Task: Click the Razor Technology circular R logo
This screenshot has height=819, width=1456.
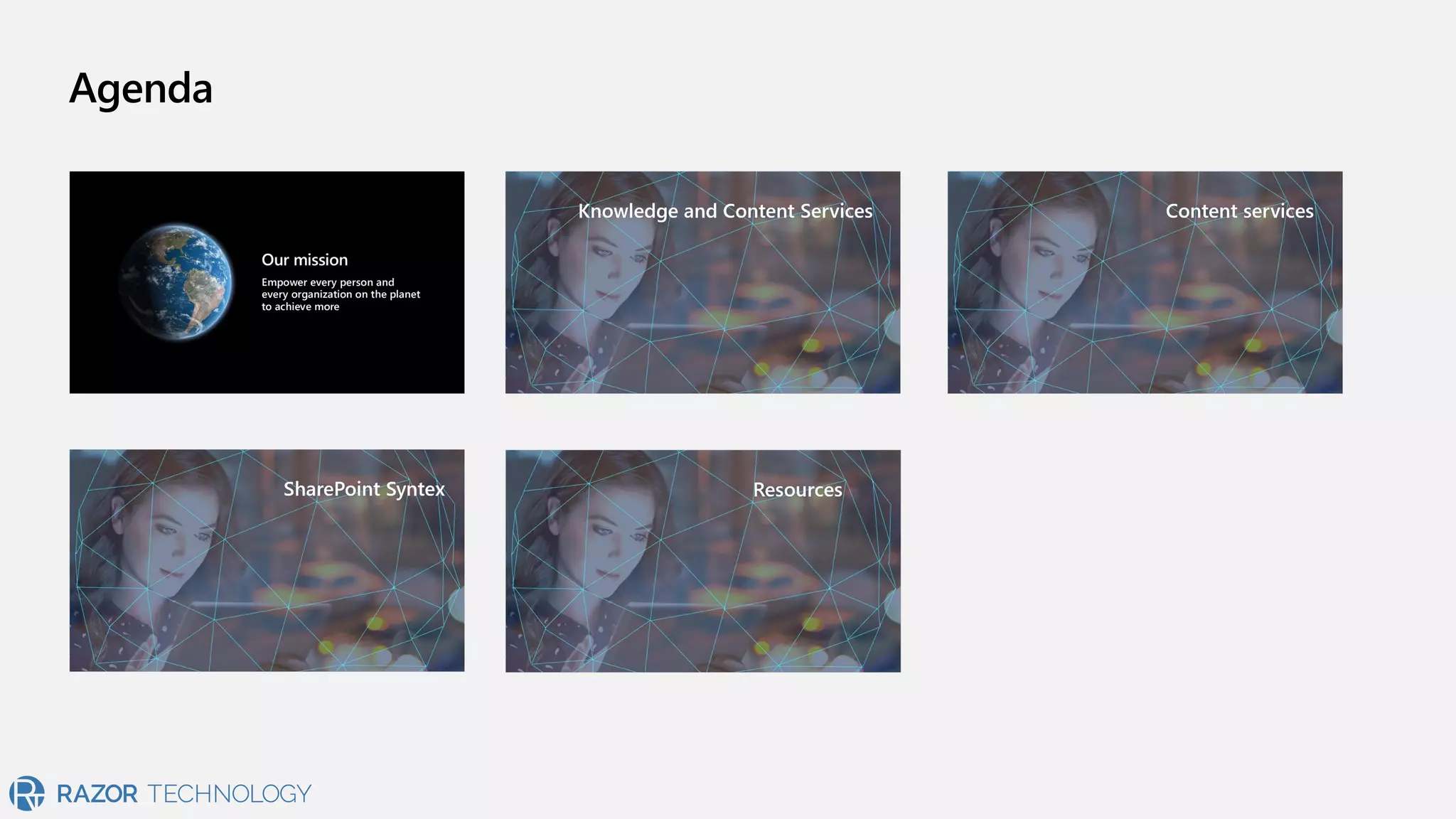Action: [27, 793]
